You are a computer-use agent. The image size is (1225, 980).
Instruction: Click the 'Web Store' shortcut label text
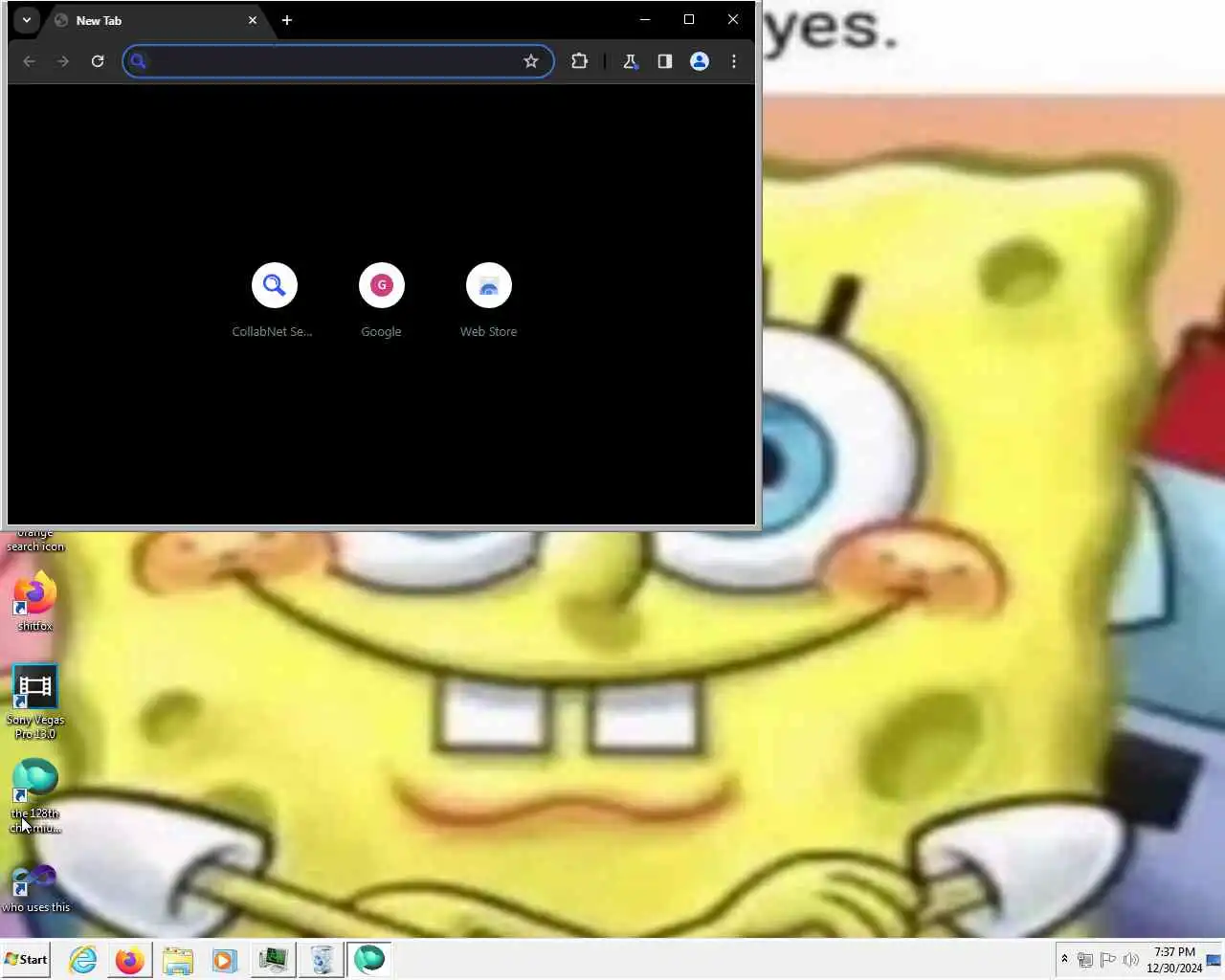tap(488, 331)
